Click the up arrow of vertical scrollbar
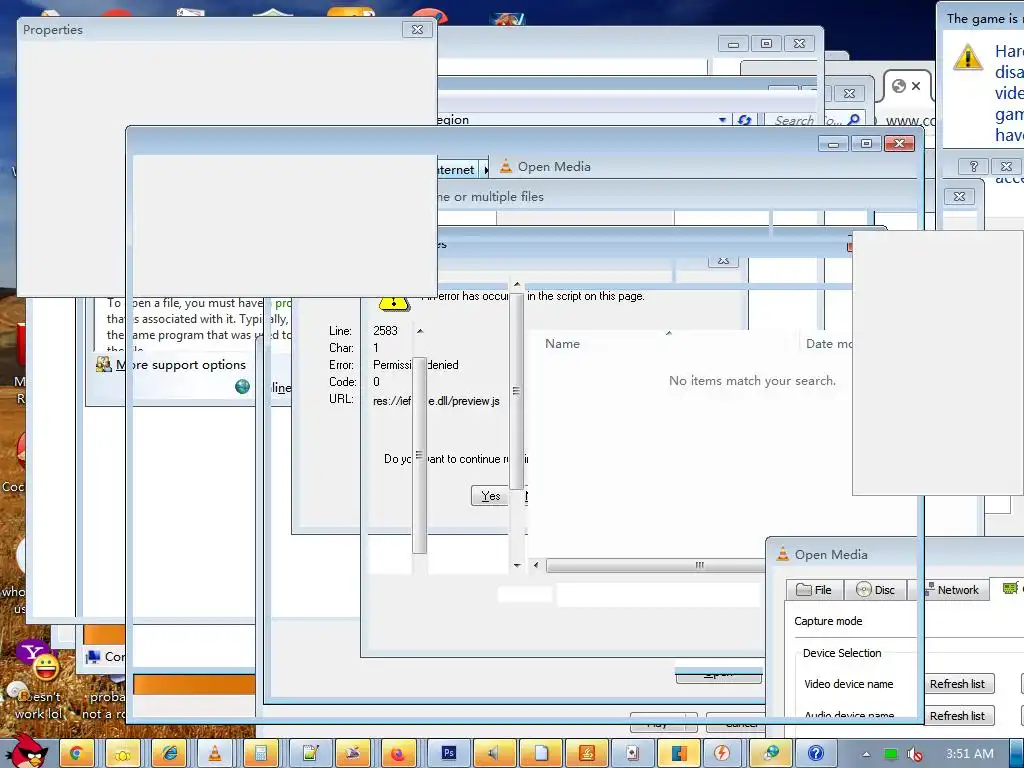This screenshot has width=1024, height=768. (517, 285)
